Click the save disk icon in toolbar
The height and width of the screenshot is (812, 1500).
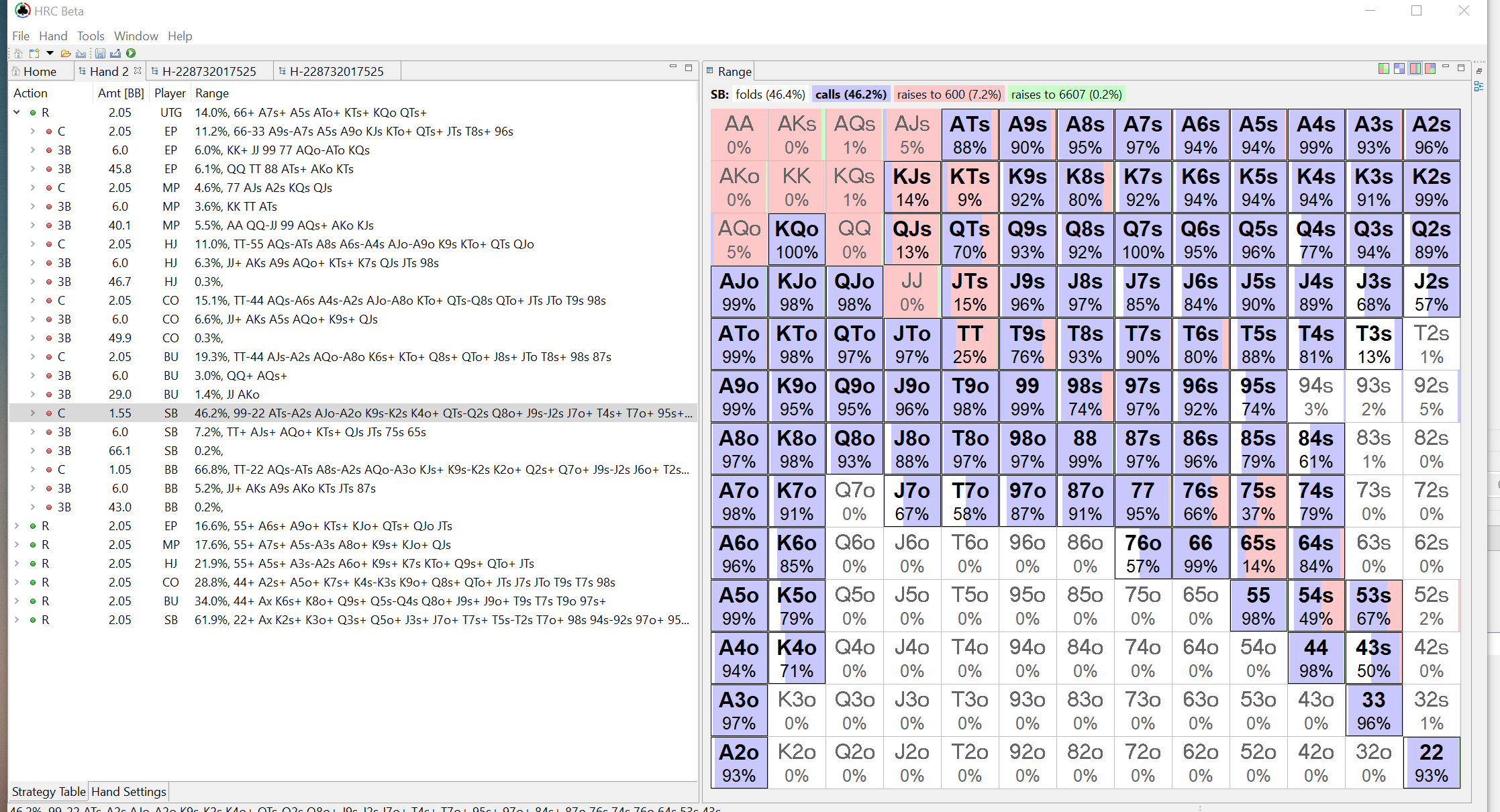[100, 53]
